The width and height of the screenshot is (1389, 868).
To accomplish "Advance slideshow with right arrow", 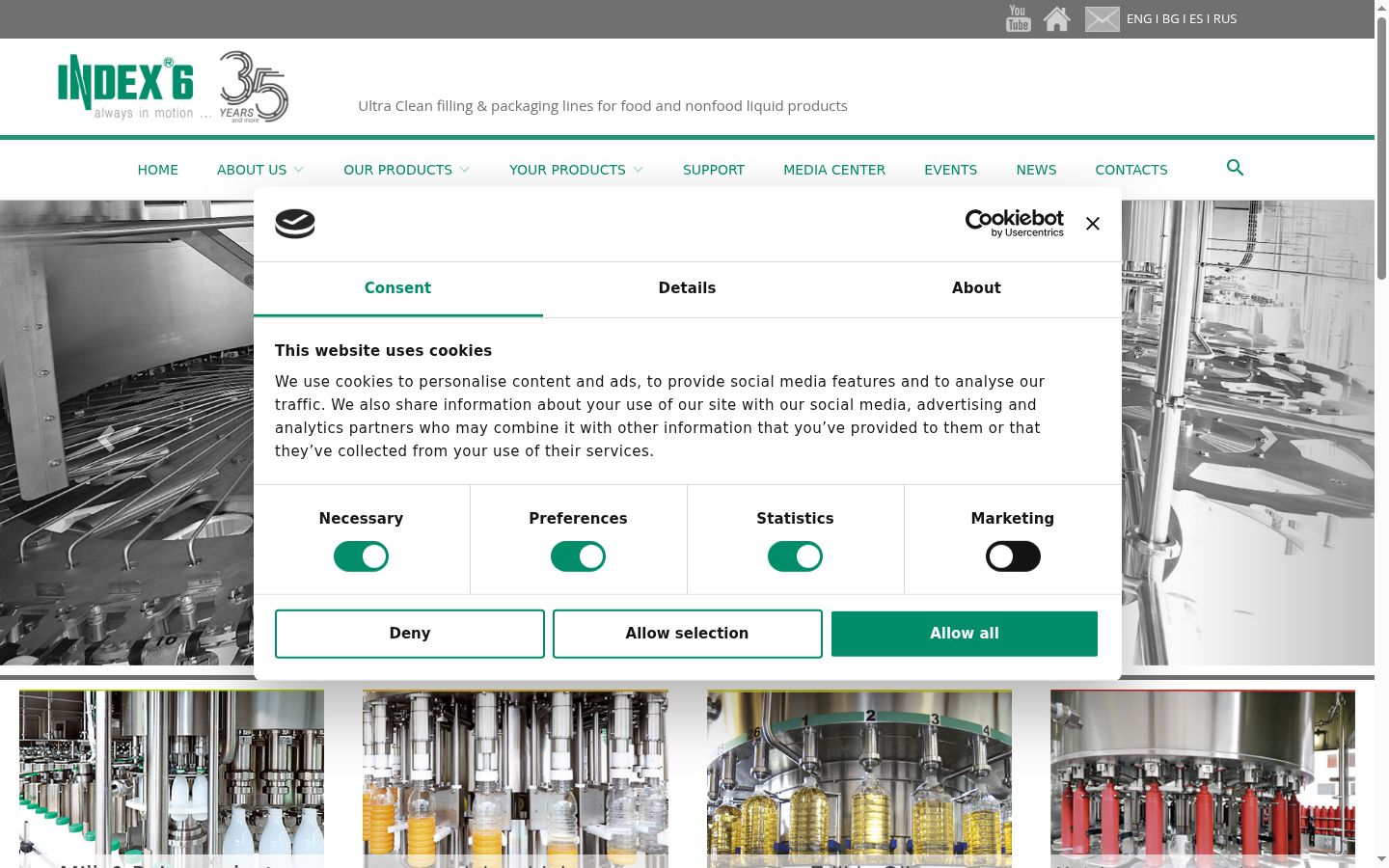I will (1267, 440).
